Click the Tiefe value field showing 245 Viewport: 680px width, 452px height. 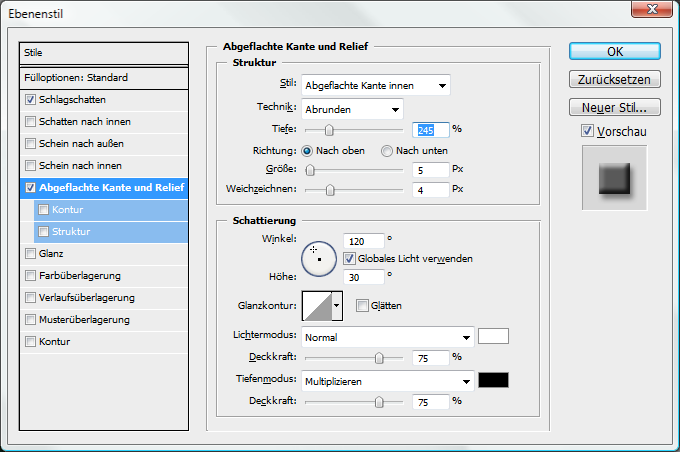coord(431,130)
